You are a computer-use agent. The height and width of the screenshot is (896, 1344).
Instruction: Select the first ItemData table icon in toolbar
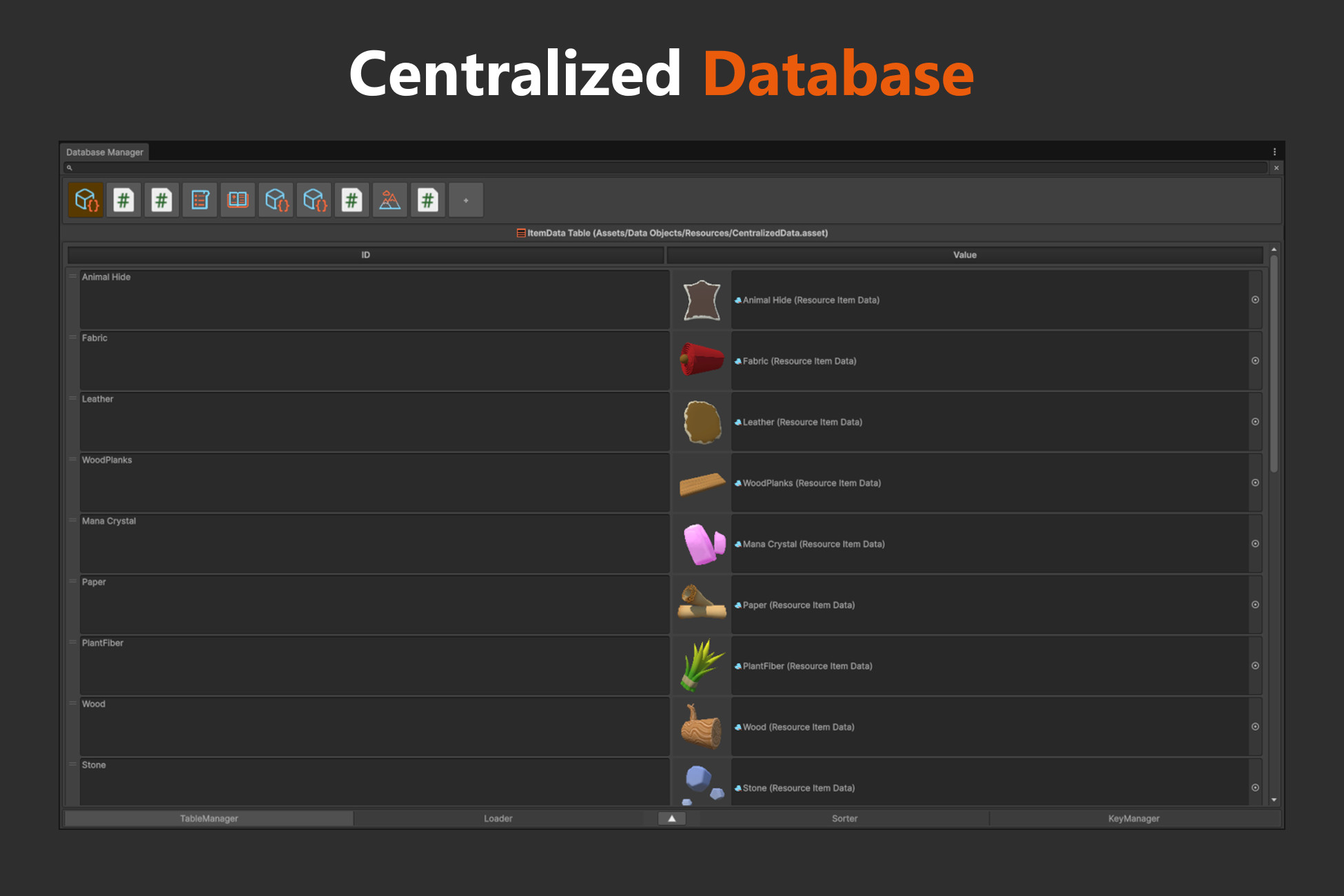[x=85, y=200]
